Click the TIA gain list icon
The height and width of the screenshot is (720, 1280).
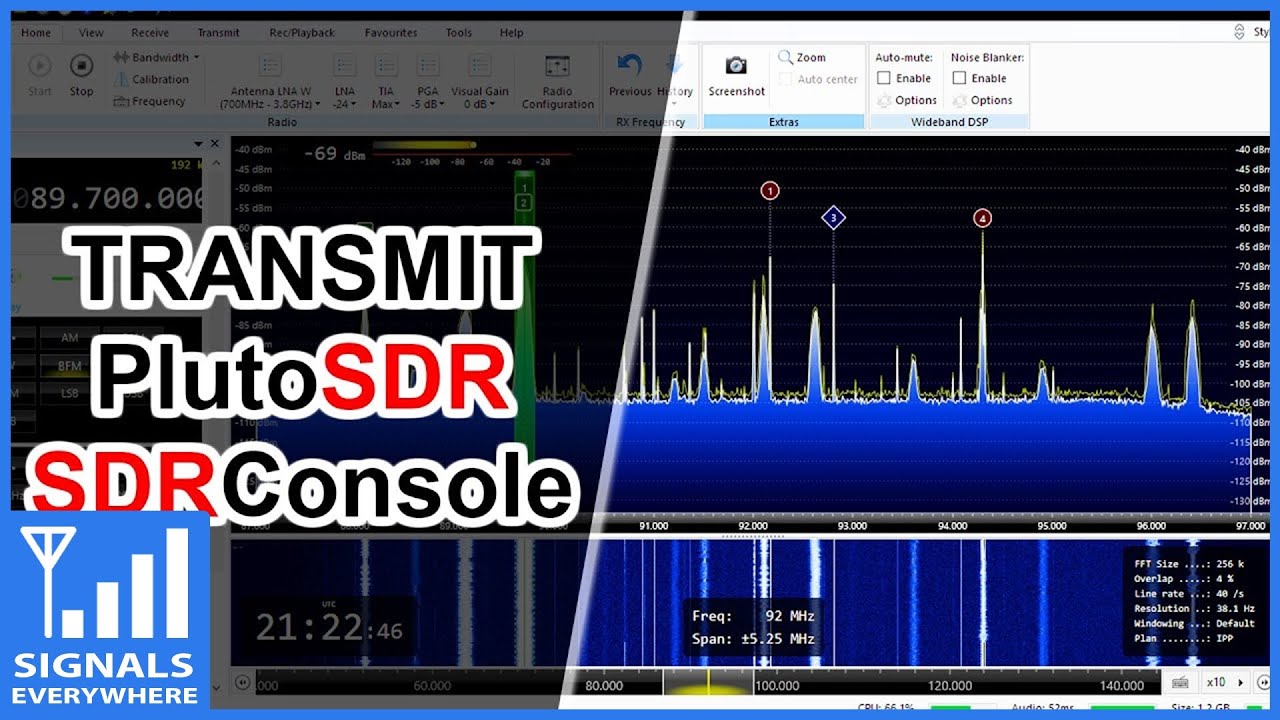(x=385, y=67)
